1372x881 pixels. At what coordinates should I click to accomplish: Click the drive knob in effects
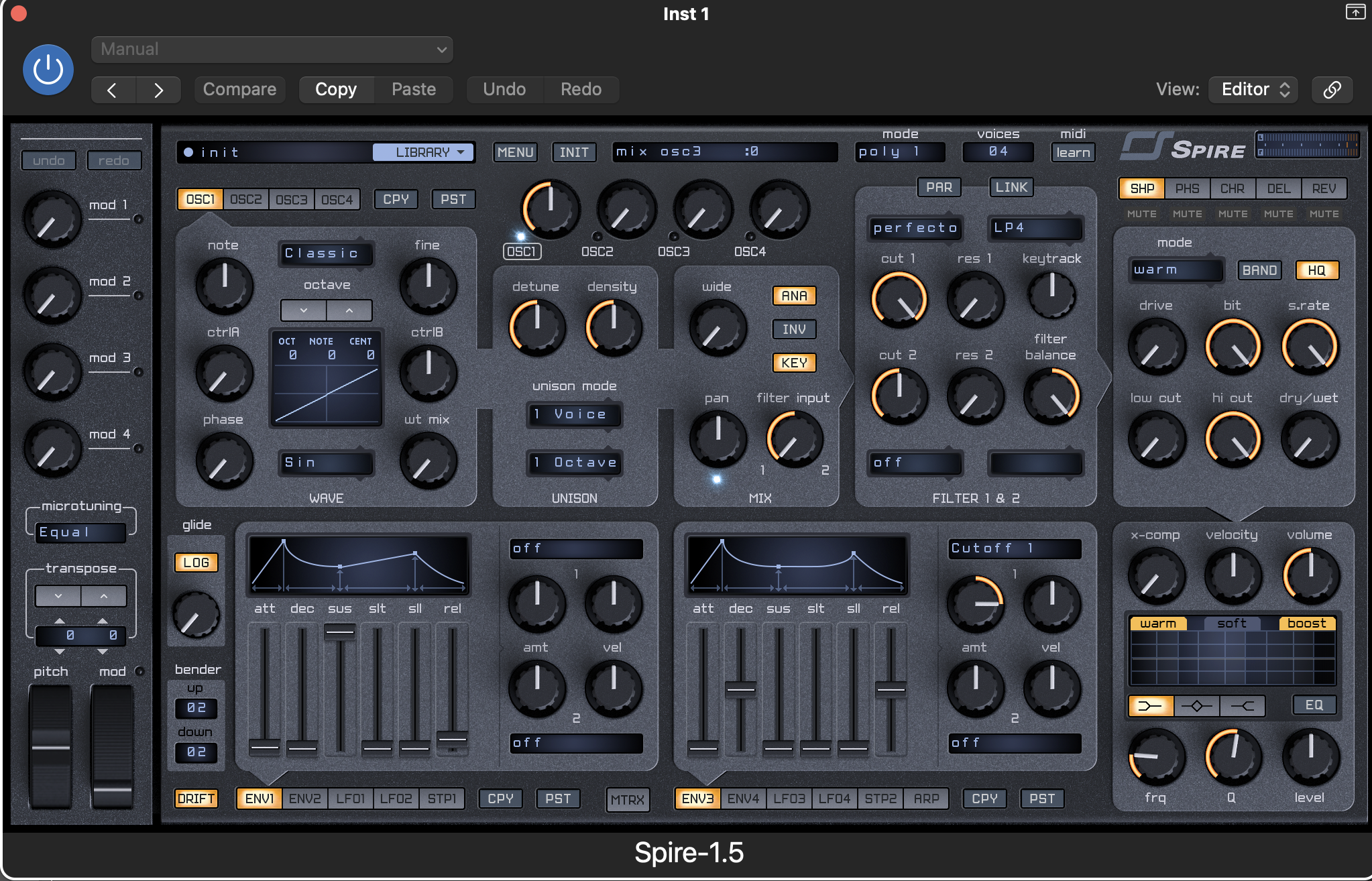tap(1157, 347)
